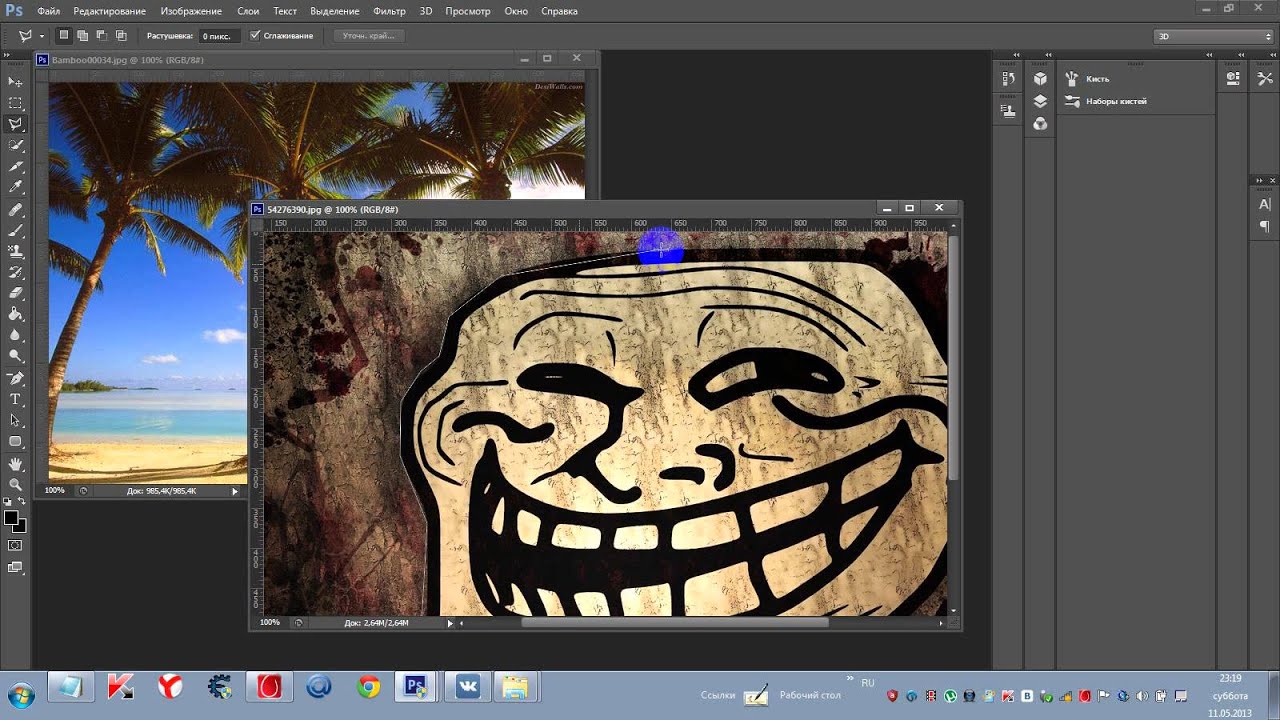Select the Eraser tool
The height and width of the screenshot is (720, 1280).
pyautogui.click(x=15, y=293)
